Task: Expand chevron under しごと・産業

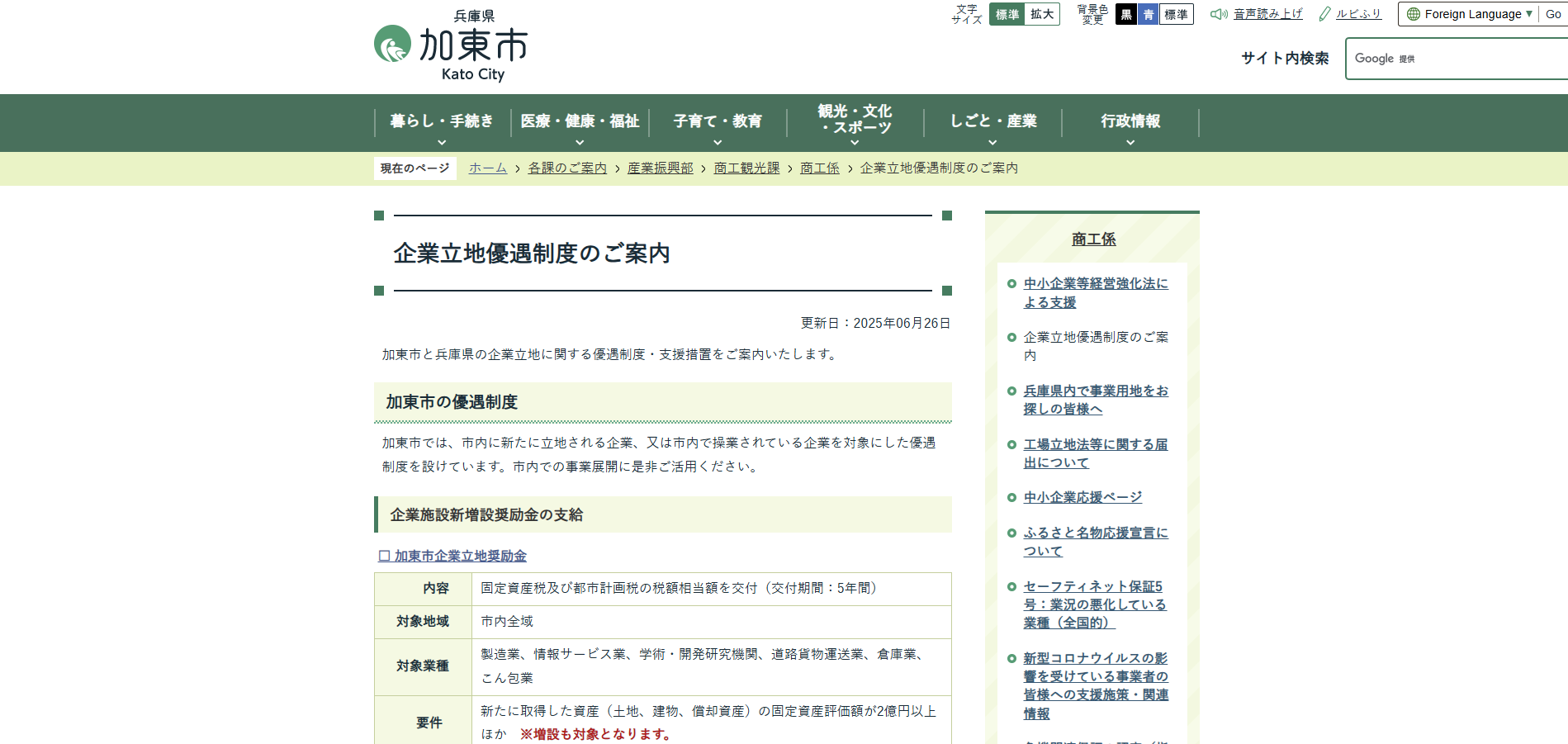Action: (993, 142)
